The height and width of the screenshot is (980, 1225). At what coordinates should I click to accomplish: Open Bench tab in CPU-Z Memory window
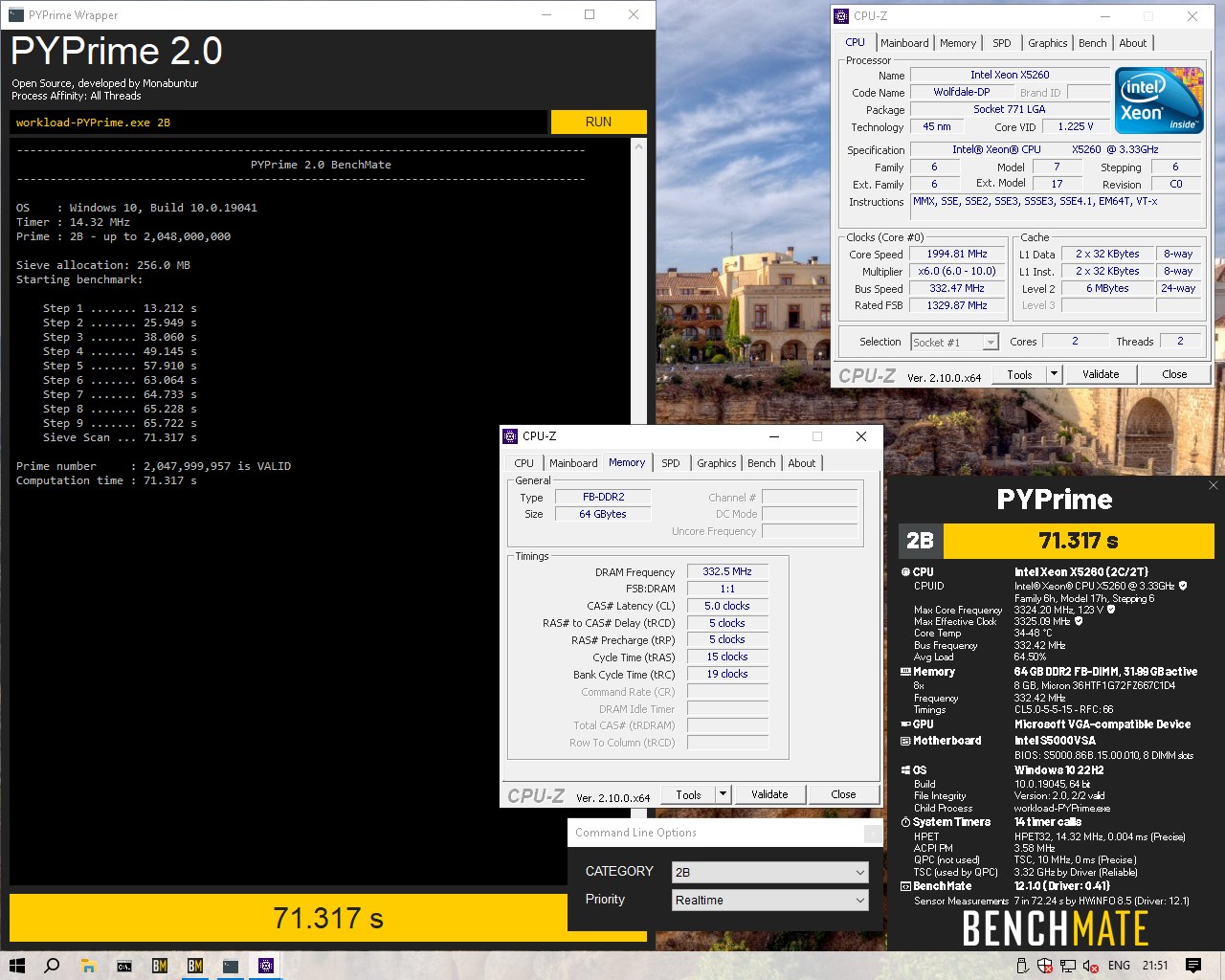pyautogui.click(x=762, y=463)
